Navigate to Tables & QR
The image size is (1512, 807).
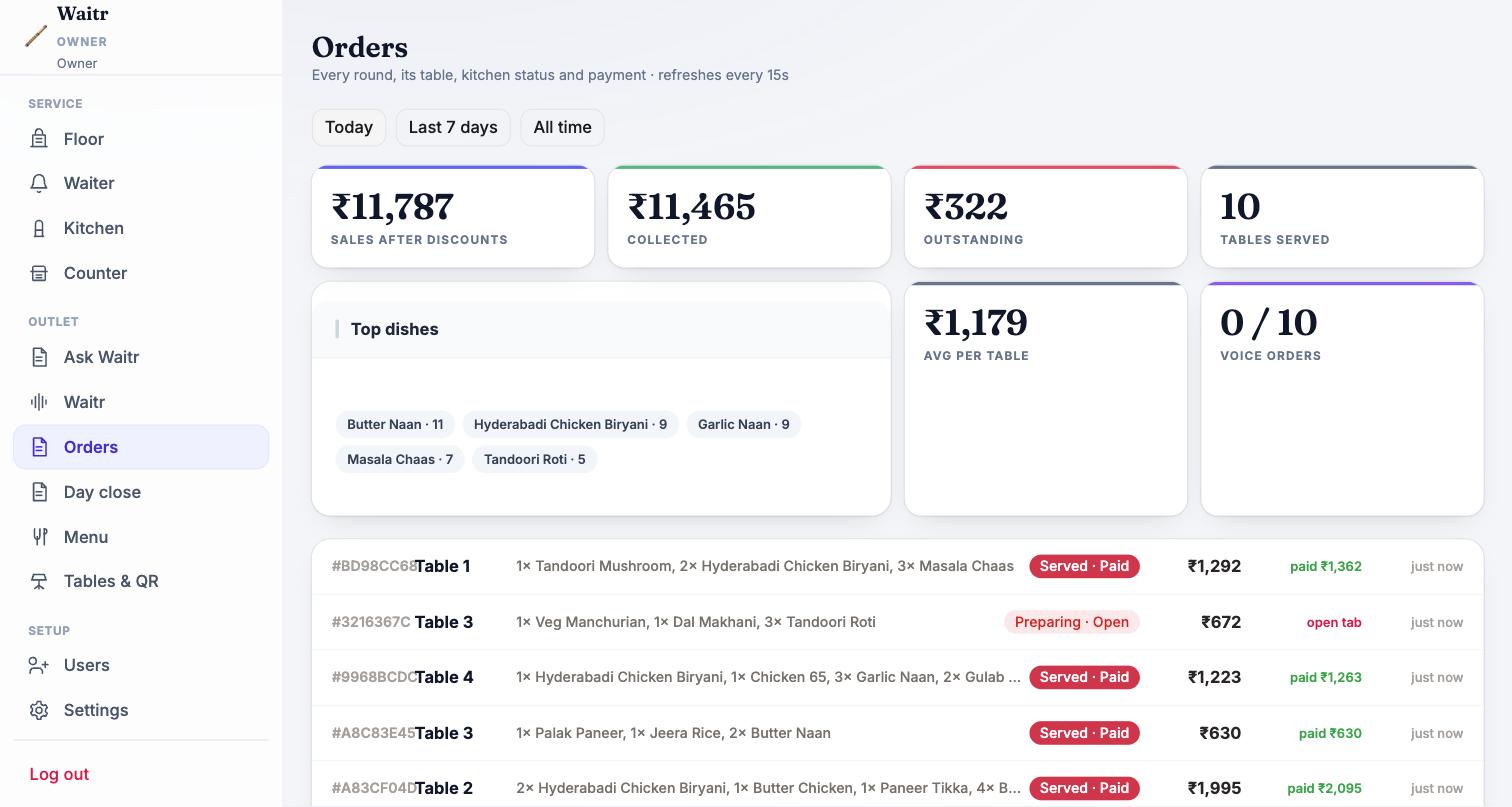coord(141,581)
